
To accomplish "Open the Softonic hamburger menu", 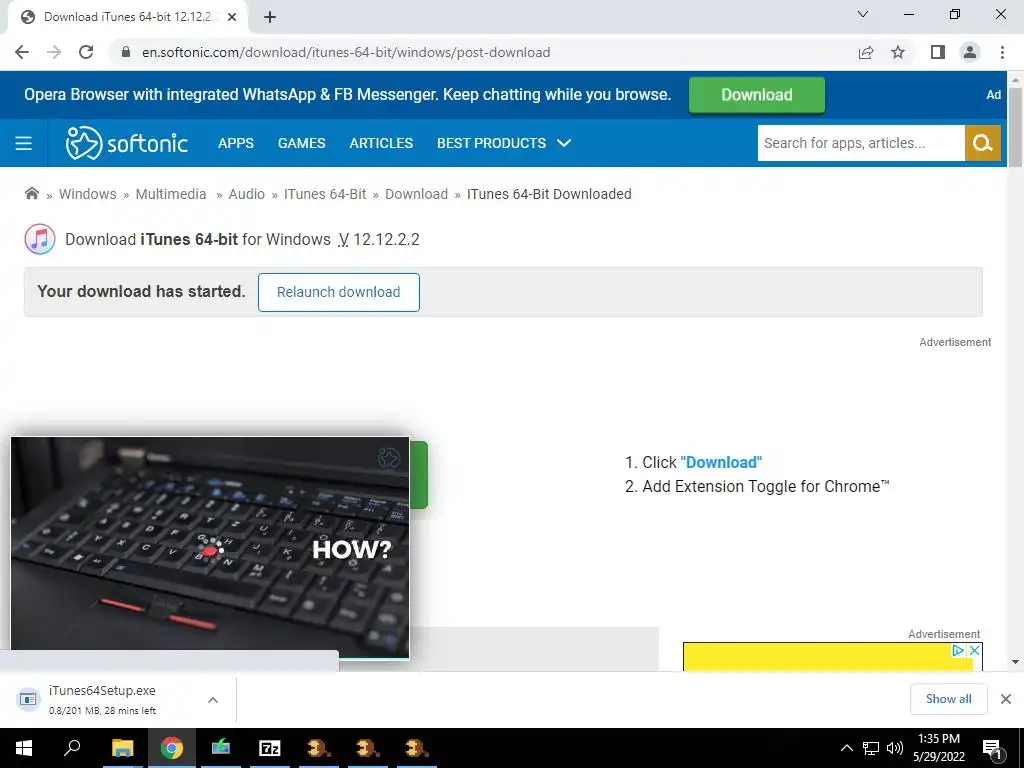I will (24, 143).
